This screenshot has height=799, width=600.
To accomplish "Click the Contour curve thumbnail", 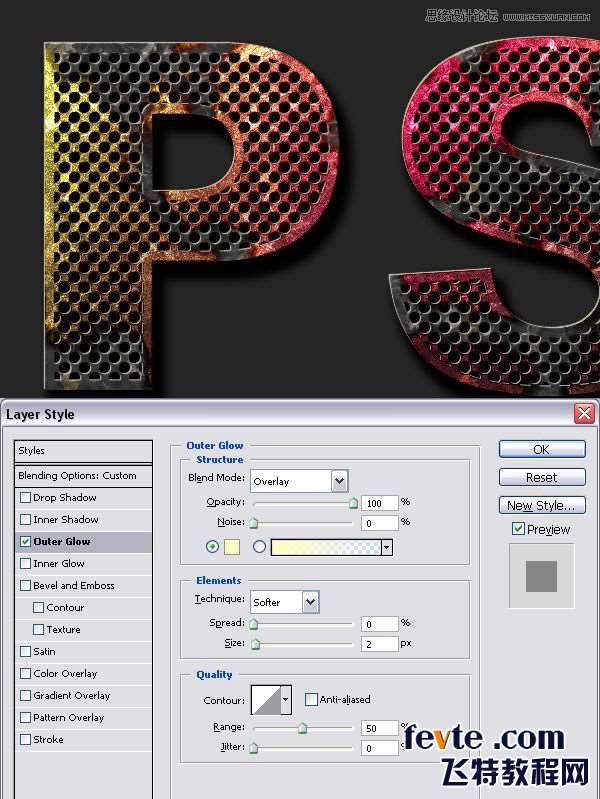I will coord(267,700).
